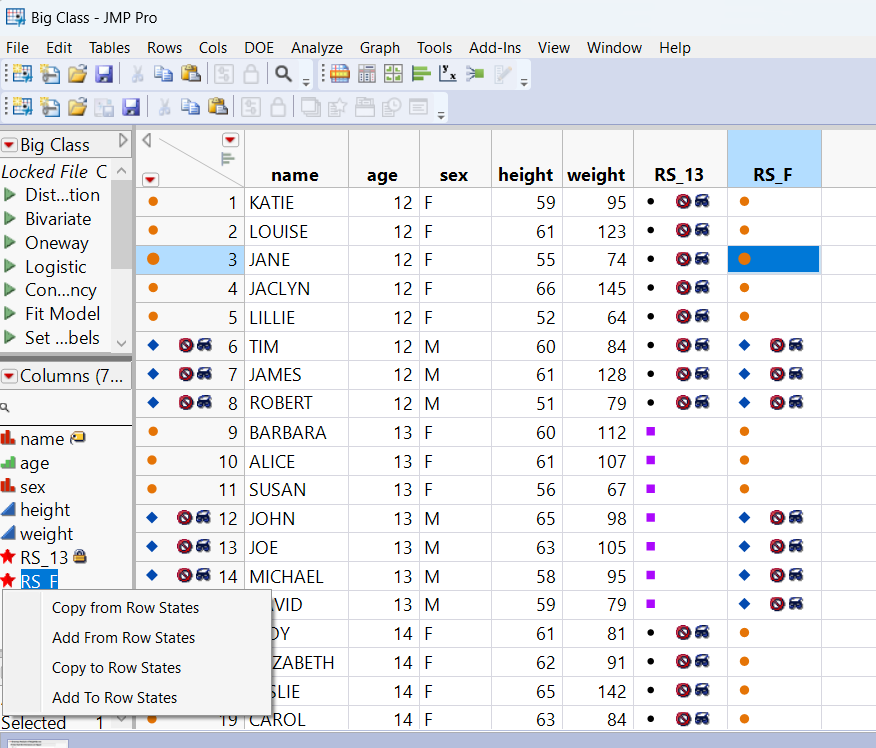This screenshot has width=876, height=748.
Task: Select the height column header
Action: coord(525,175)
